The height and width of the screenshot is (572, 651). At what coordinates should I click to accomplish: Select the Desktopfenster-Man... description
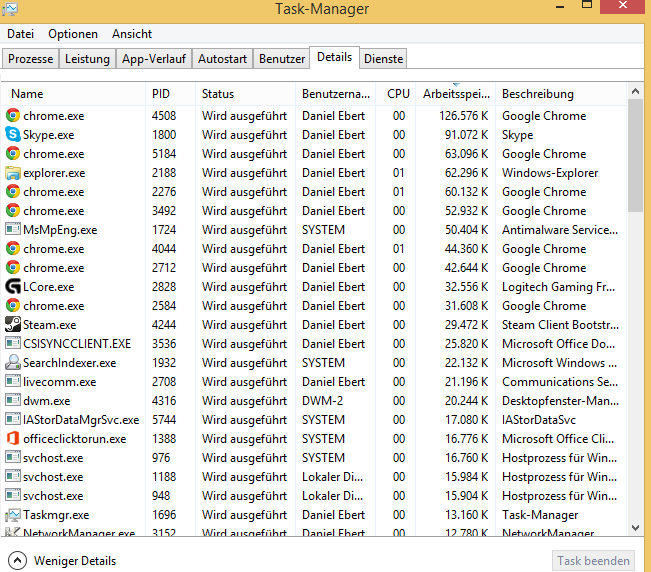click(x=560, y=401)
